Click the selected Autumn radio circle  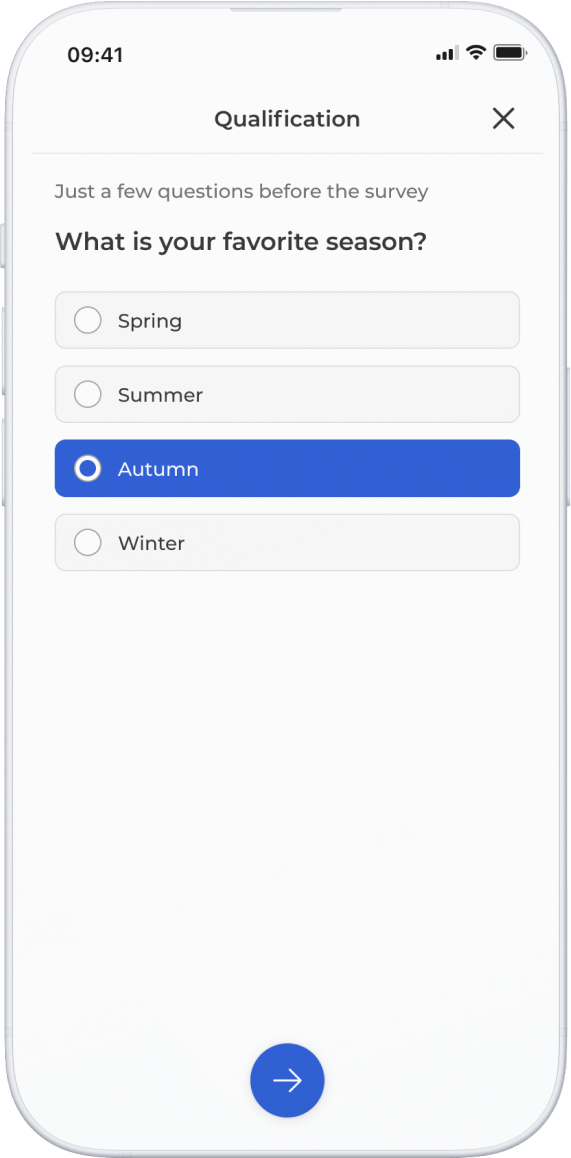coord(88,468)
